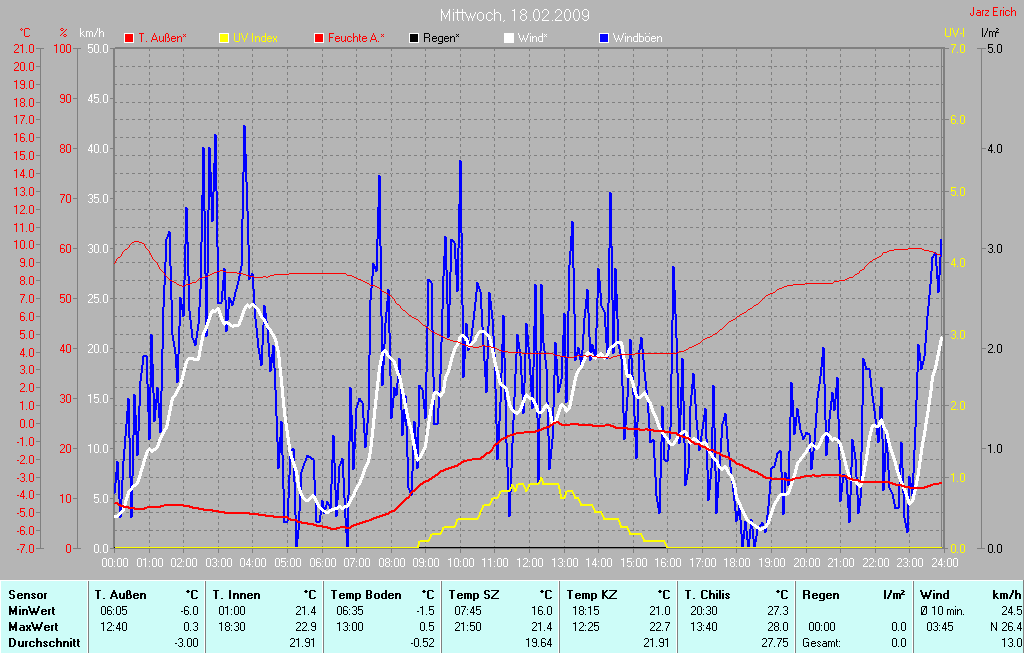Image resolution: width=1024 pixels, height=653 pixels.
Task: Click the '16.0' Temp SZ minimum value
Action: click(541, 611)
